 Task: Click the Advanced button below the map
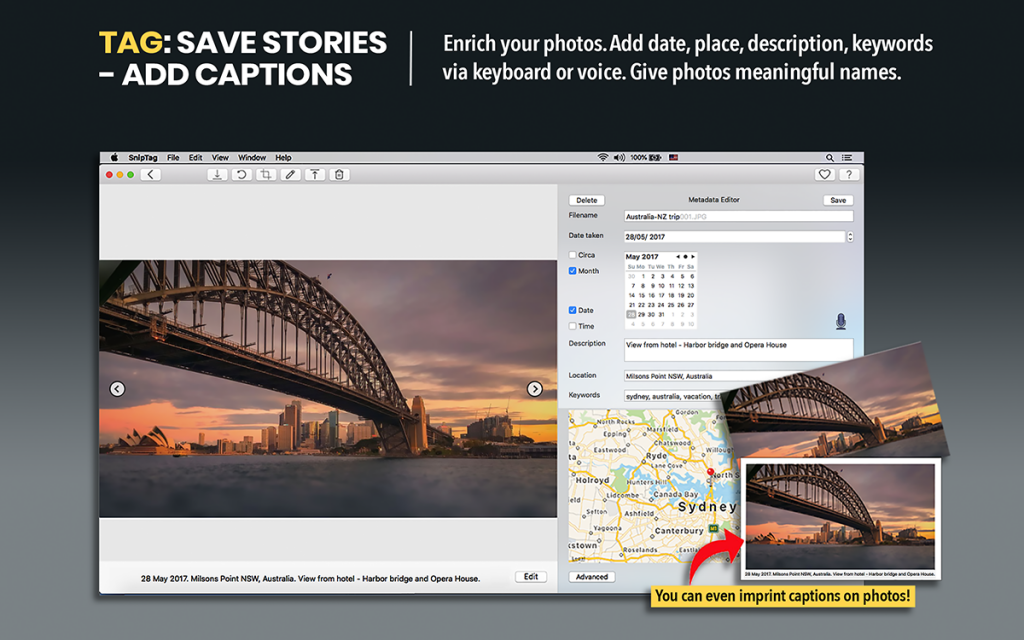pos(591,577)
